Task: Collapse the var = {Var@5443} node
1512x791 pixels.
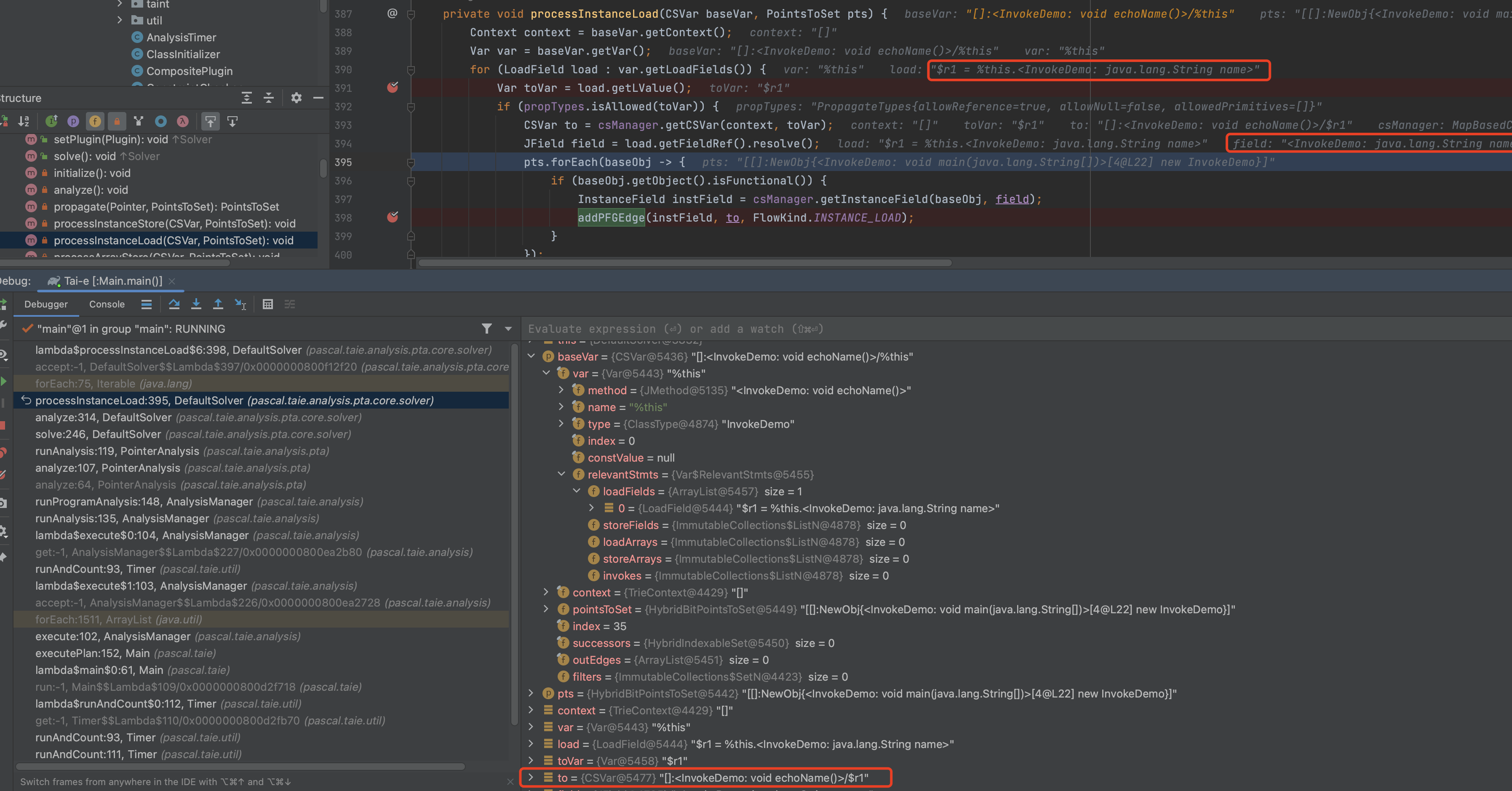Action: point(546,373)
